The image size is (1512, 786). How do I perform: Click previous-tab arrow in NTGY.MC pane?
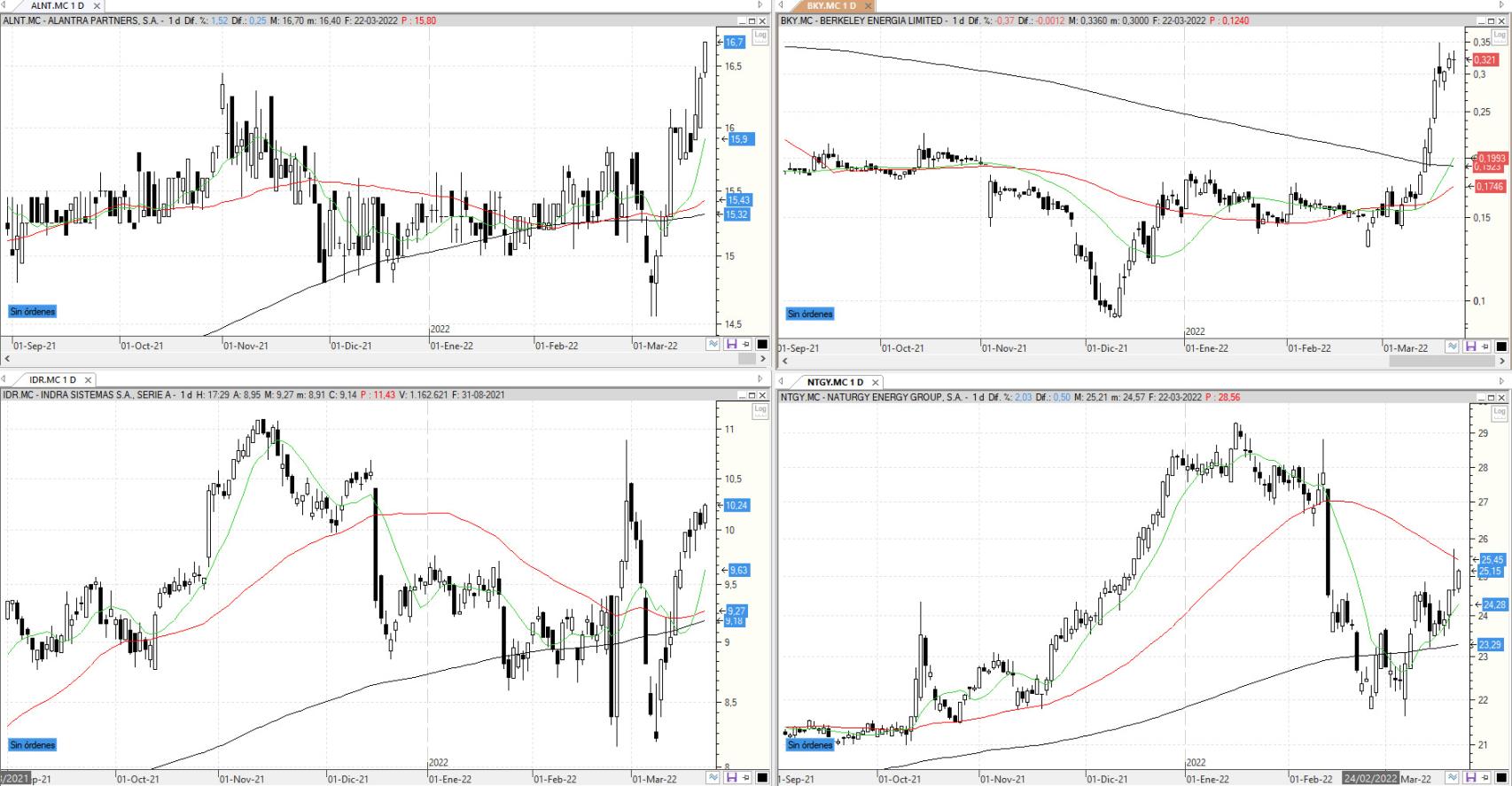pos(783,382)
